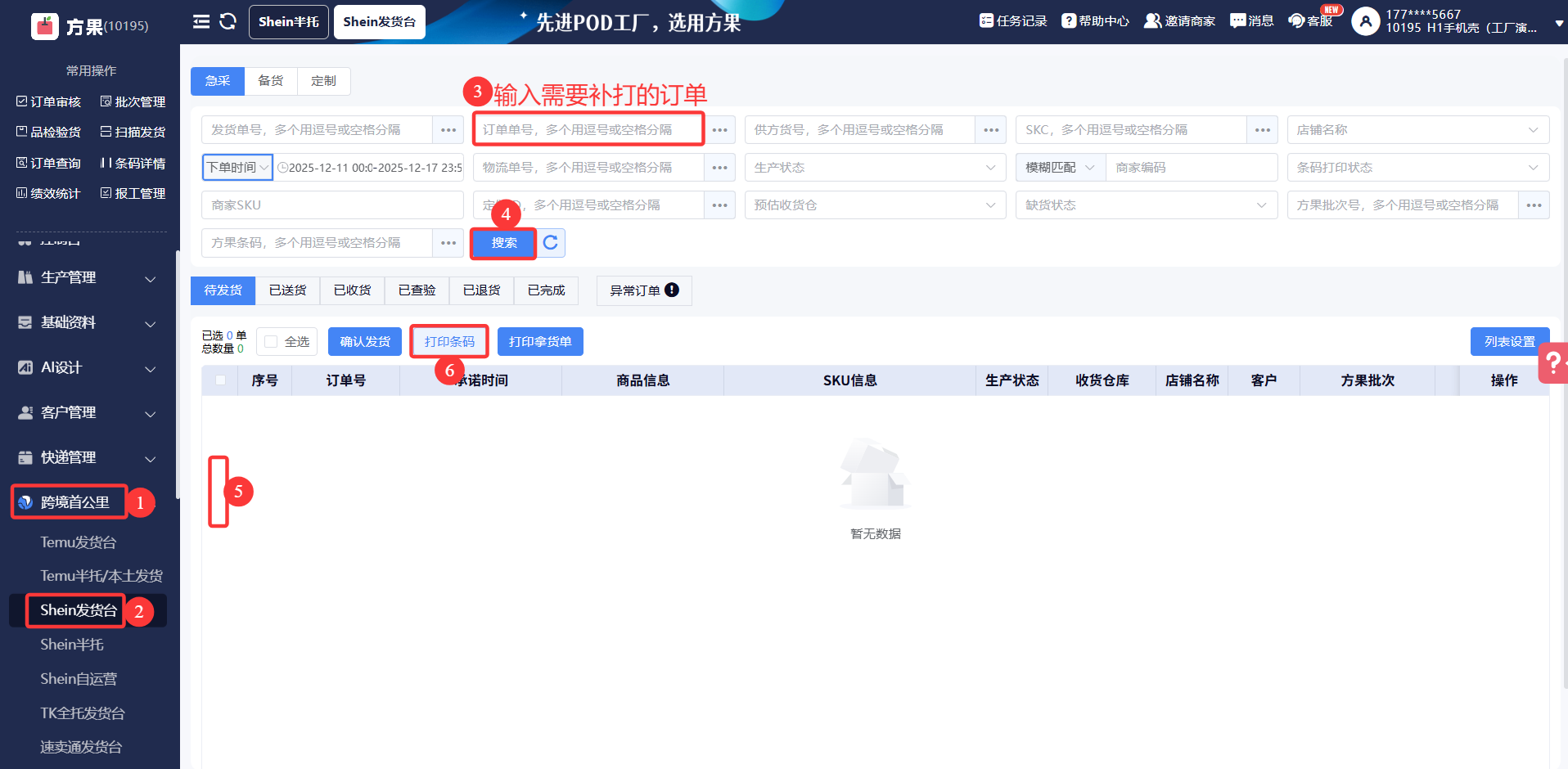Open 订单审核 quick action

point(49,101)
